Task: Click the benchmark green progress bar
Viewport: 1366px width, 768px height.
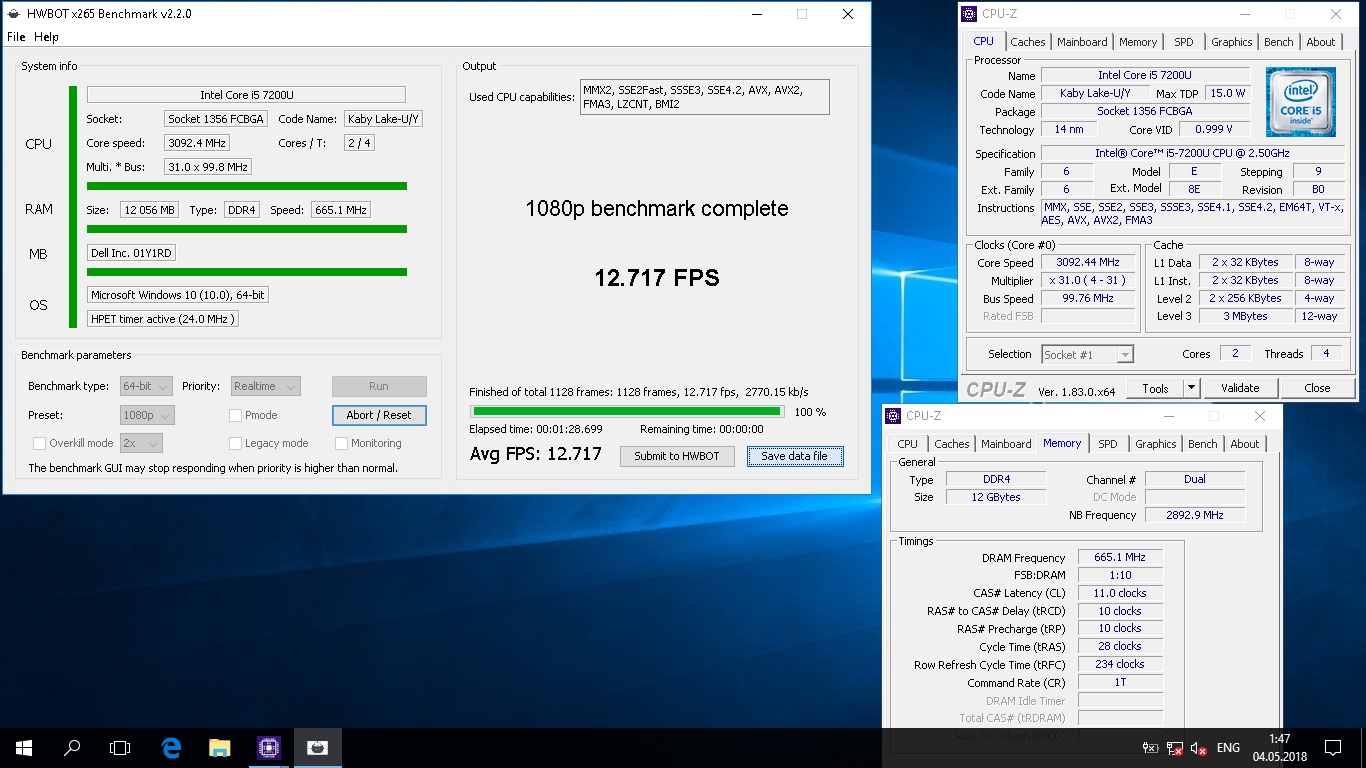Action: (627, 411)
